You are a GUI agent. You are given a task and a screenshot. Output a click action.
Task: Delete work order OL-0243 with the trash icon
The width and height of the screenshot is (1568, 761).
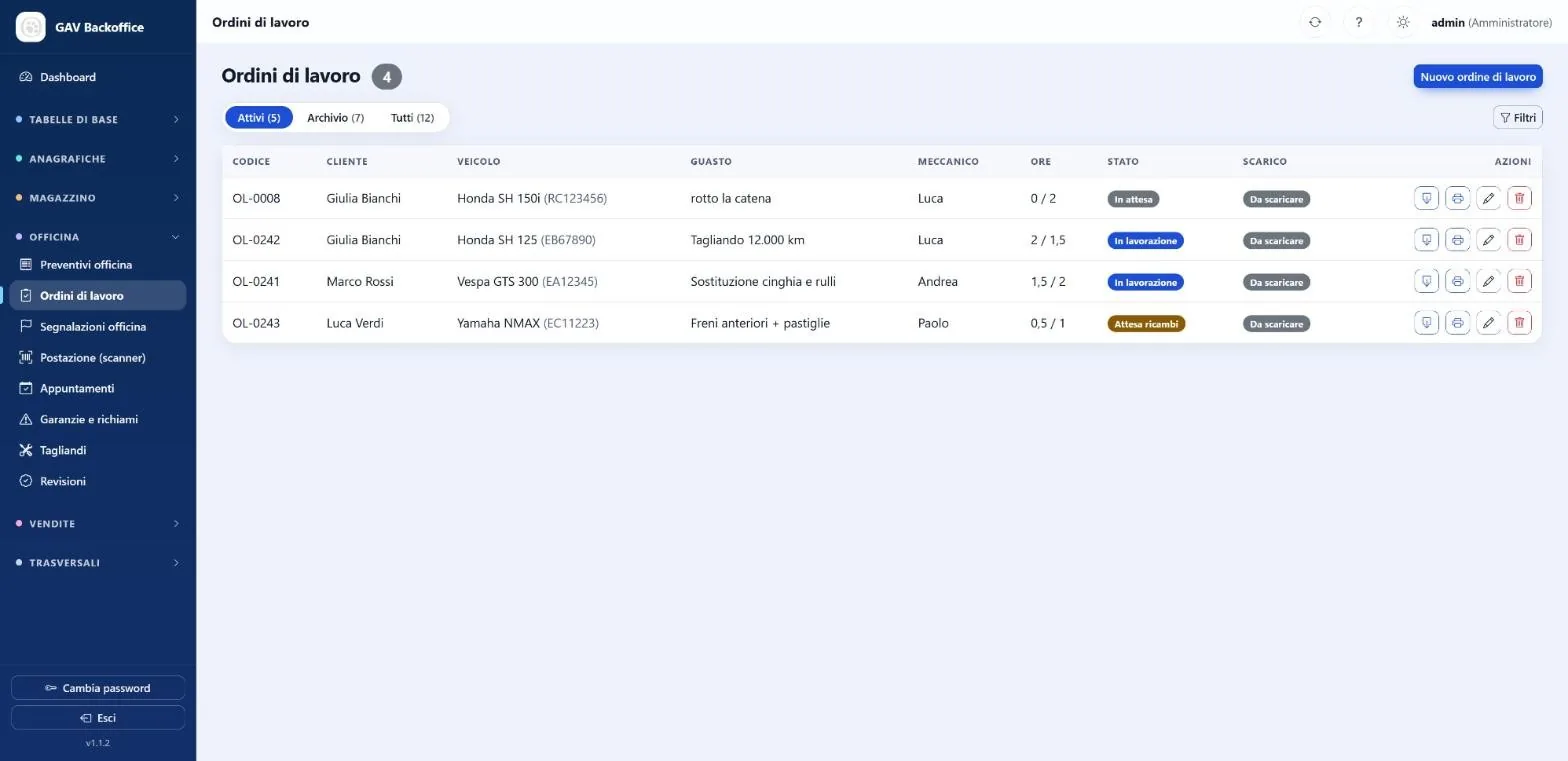coord(1520,323)
